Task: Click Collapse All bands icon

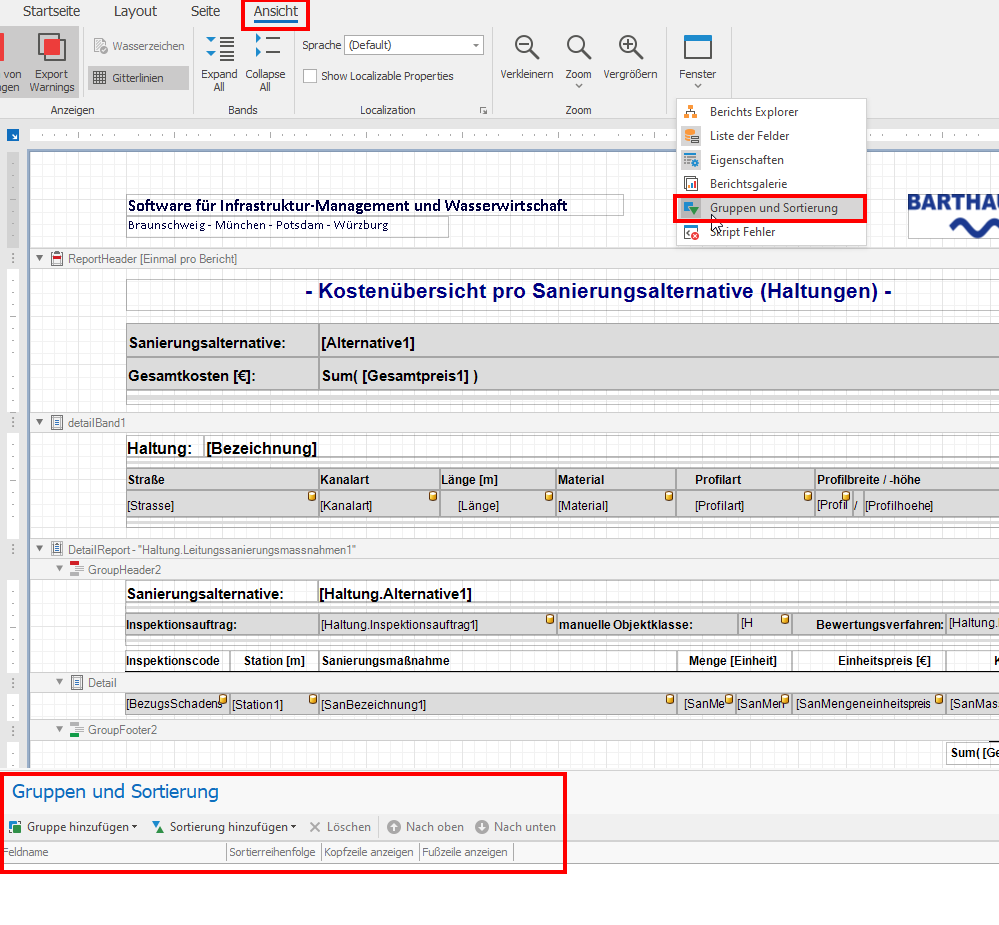Action: coord(265,48)
